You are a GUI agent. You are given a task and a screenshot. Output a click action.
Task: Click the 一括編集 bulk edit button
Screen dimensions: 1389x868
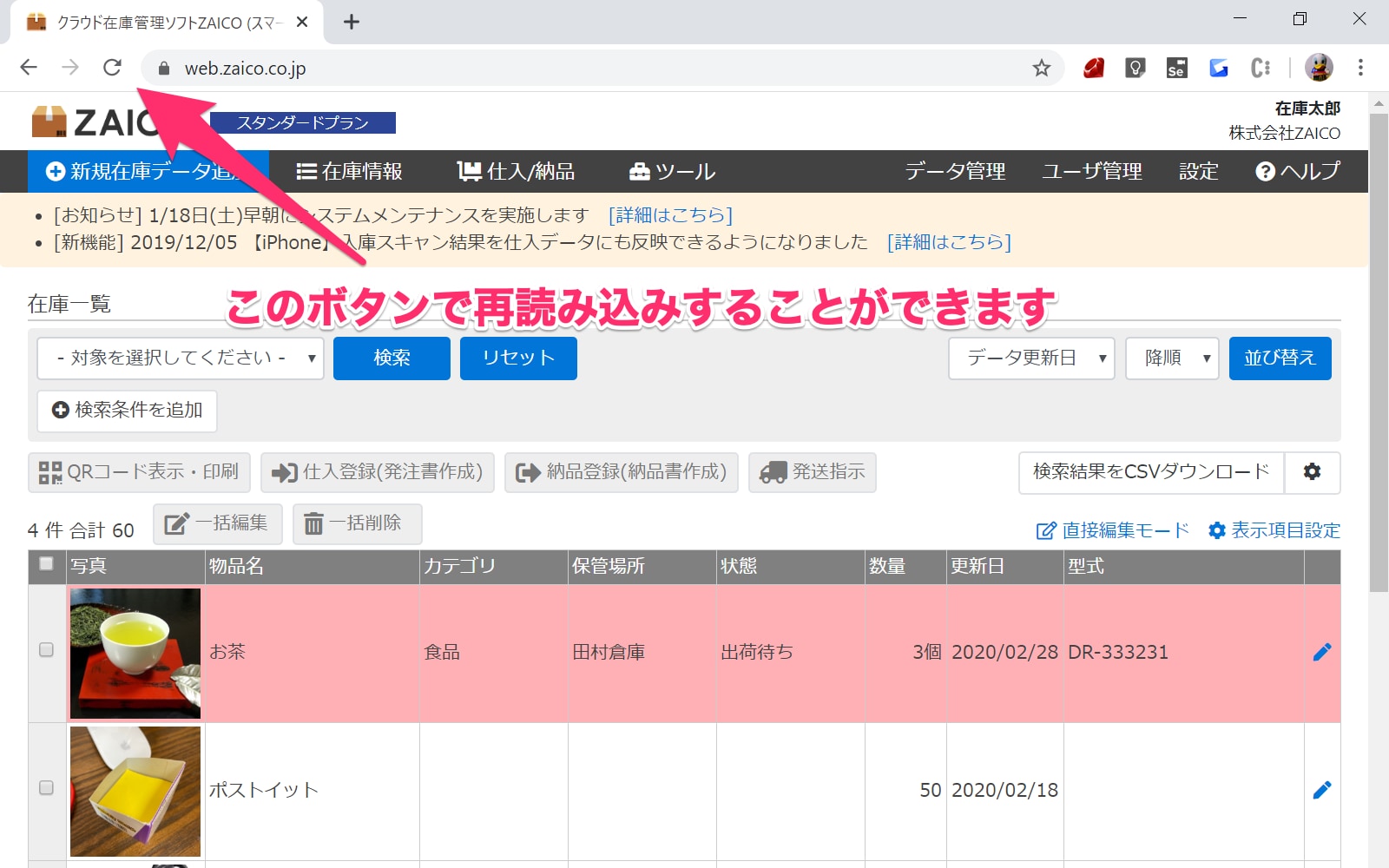click(x=218, y=524)
